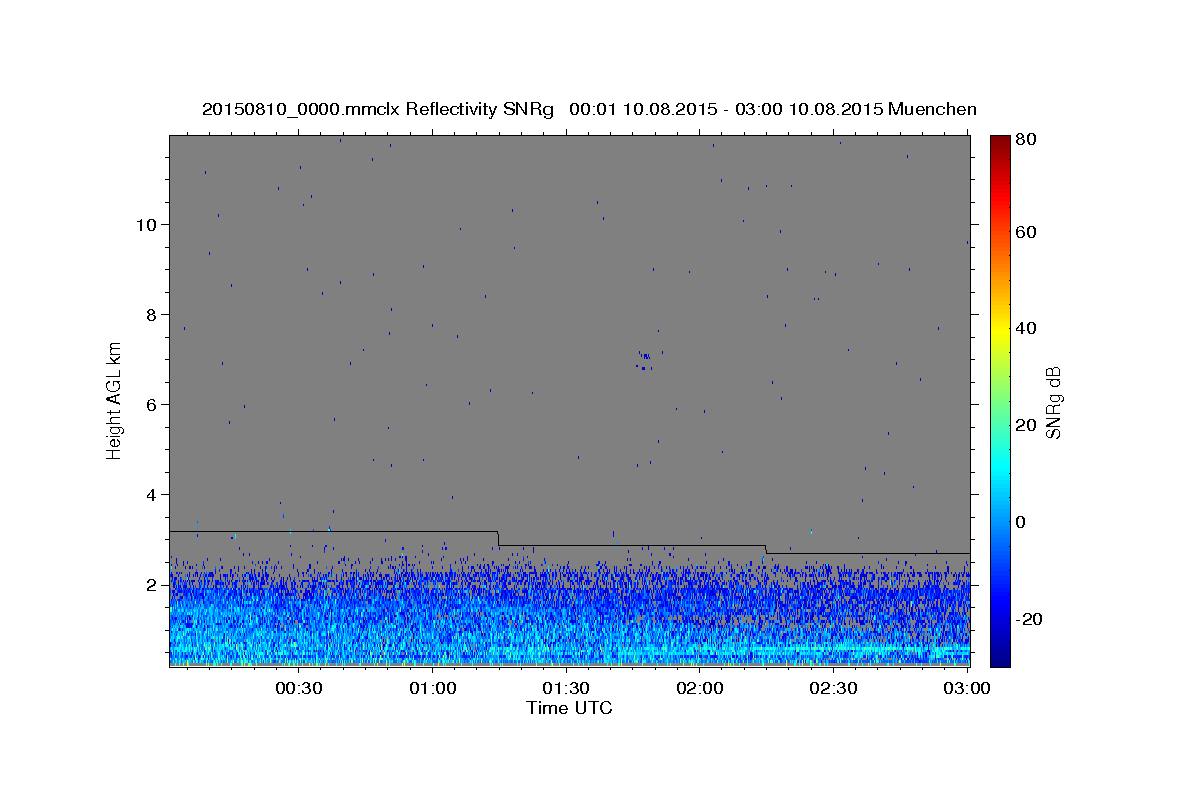Image resolution: width=1200 pixels, height=800 pixels.
Task: Click the 00:30 time tick label
Action: click(299, 689)
